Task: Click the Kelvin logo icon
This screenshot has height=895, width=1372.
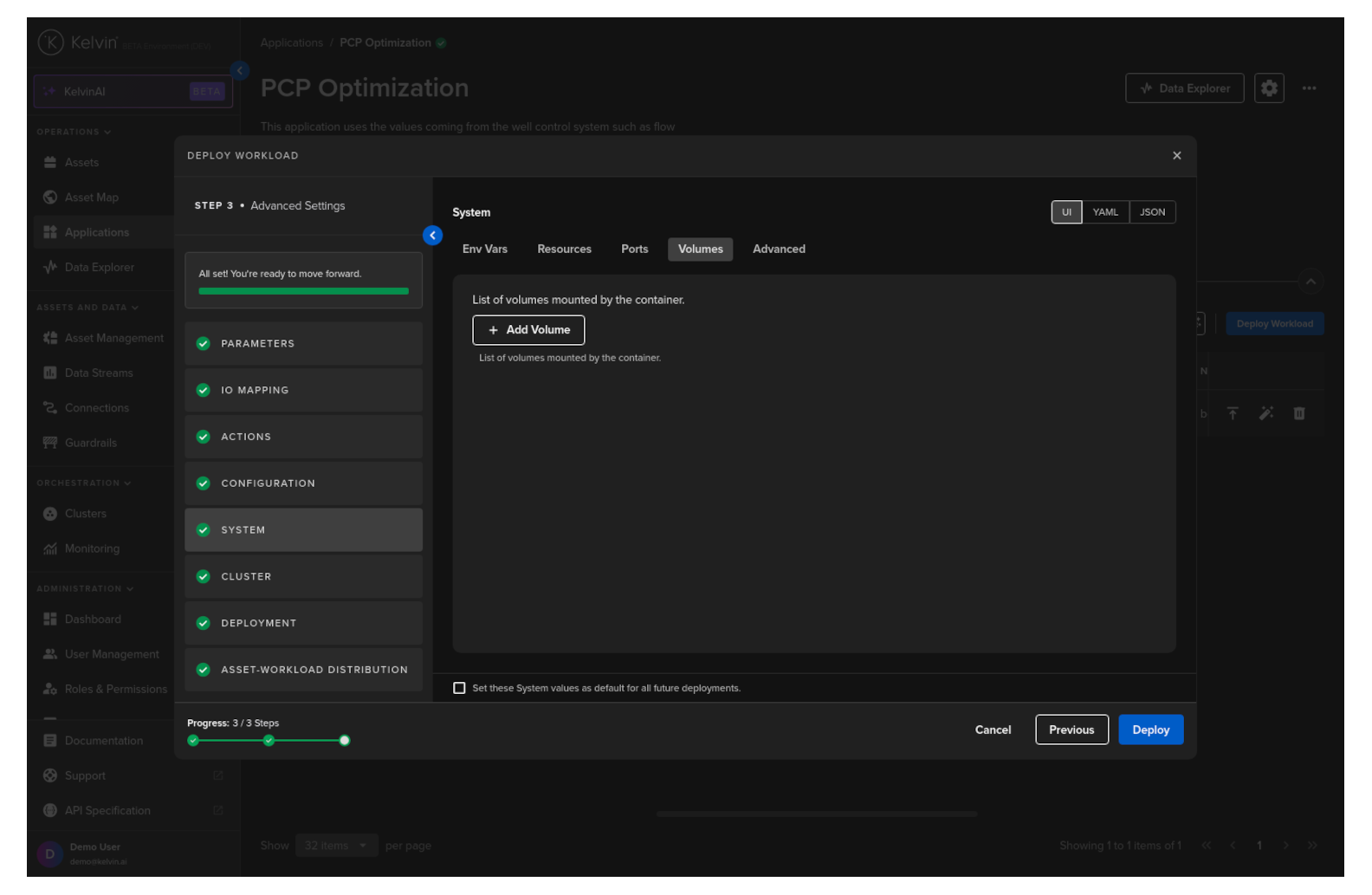Action: 51,42
